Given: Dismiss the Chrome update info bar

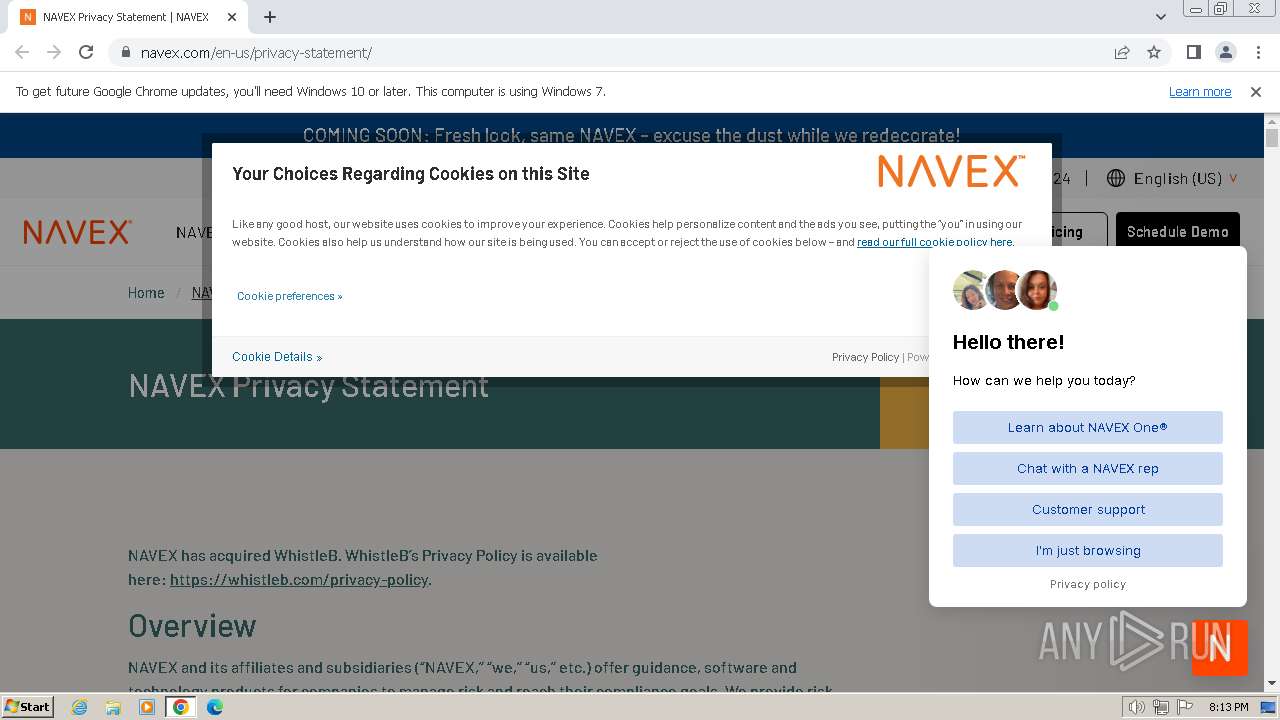Looking at the screenshot, I should [1256, 92].
